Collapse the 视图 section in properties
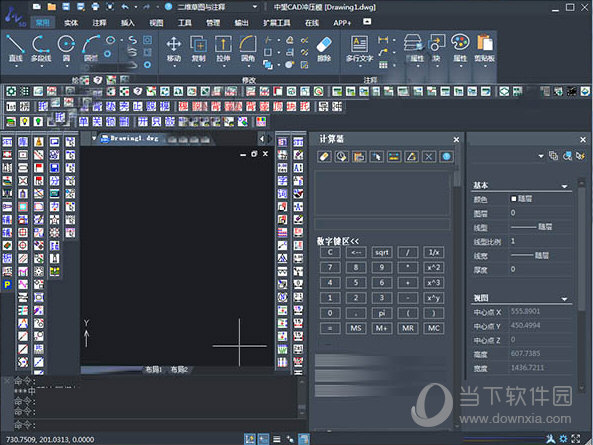This screenshot has height=445, width=593. coord(564,299)
